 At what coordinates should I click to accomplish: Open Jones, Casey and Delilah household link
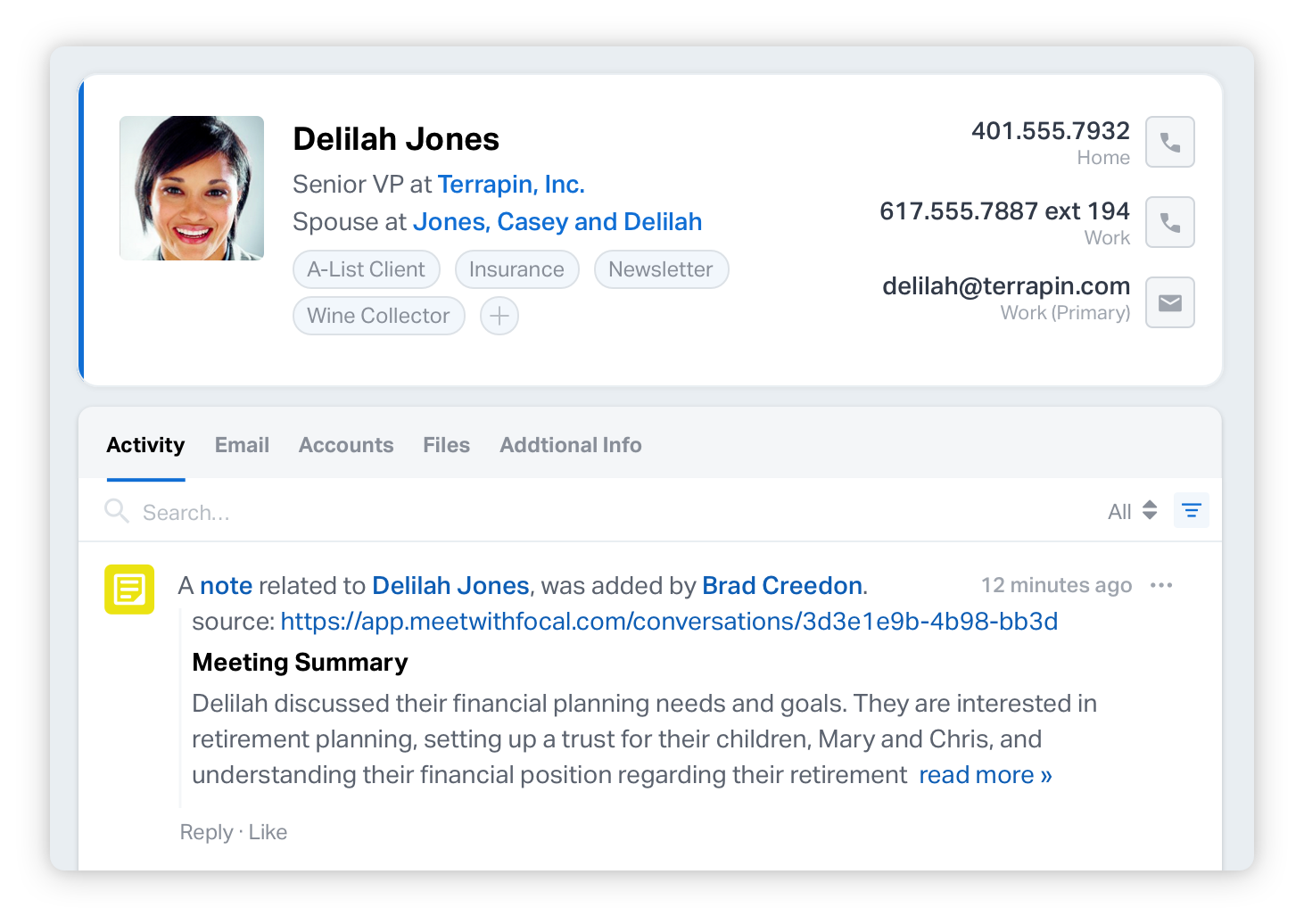point(557,222)
